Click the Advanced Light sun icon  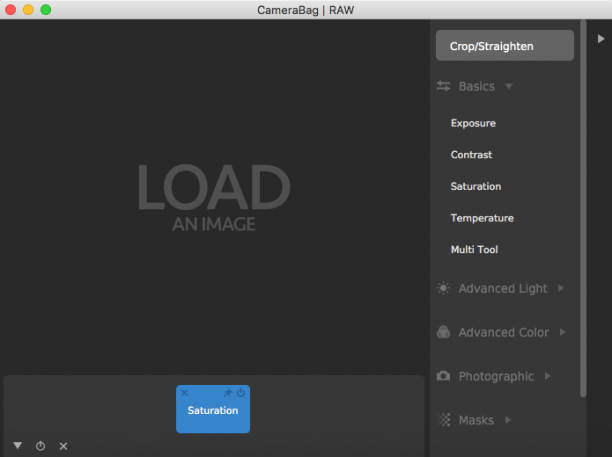[x=443, y=288]
